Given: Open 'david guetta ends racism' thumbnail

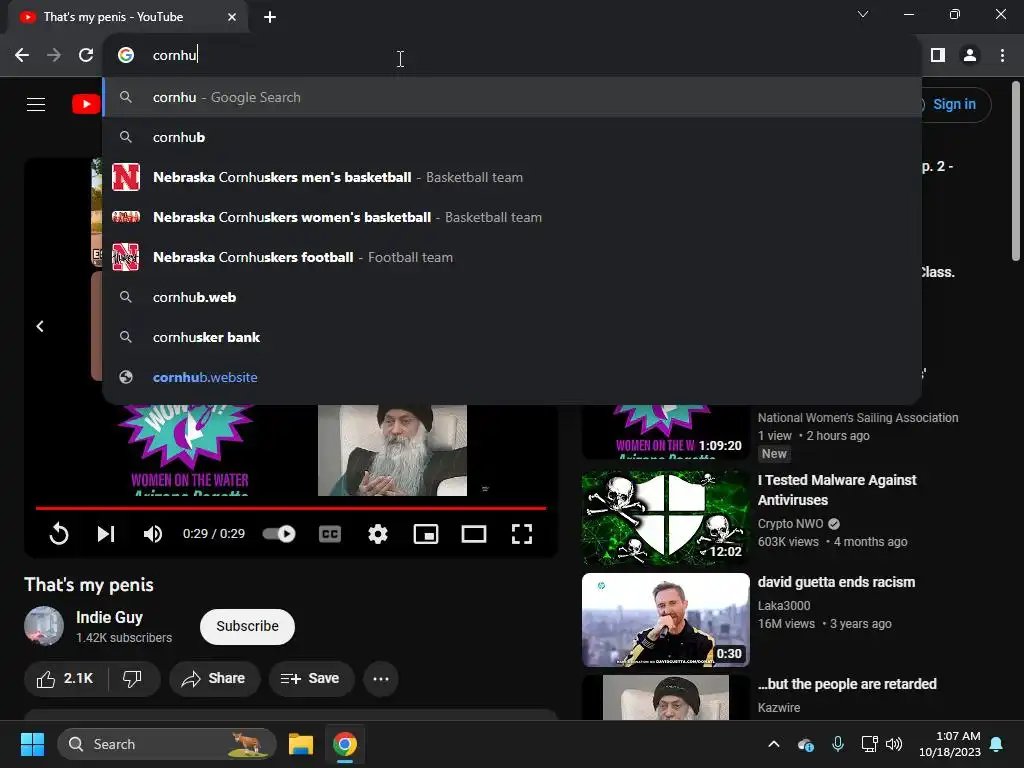Looking at the screenshot, I should (x=665, y=620).
